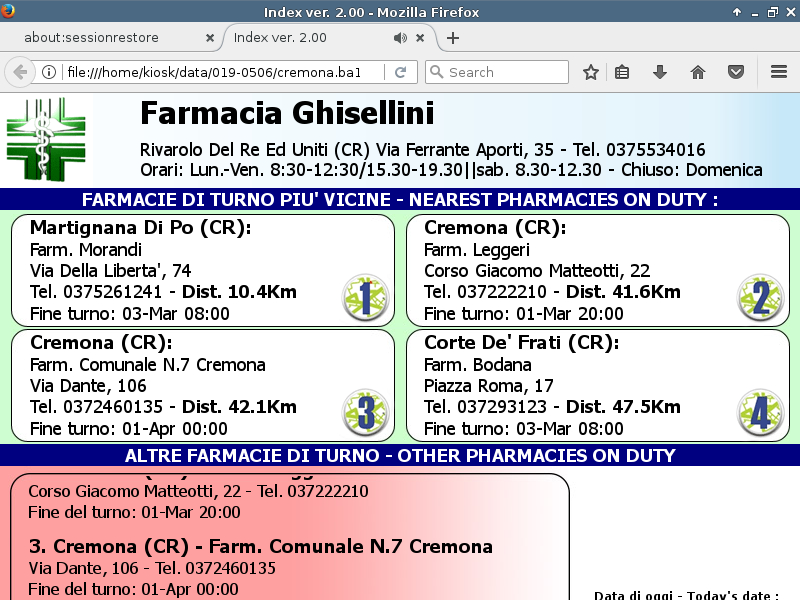
Task: Open the hamburger menu
Action: [779, 72]
